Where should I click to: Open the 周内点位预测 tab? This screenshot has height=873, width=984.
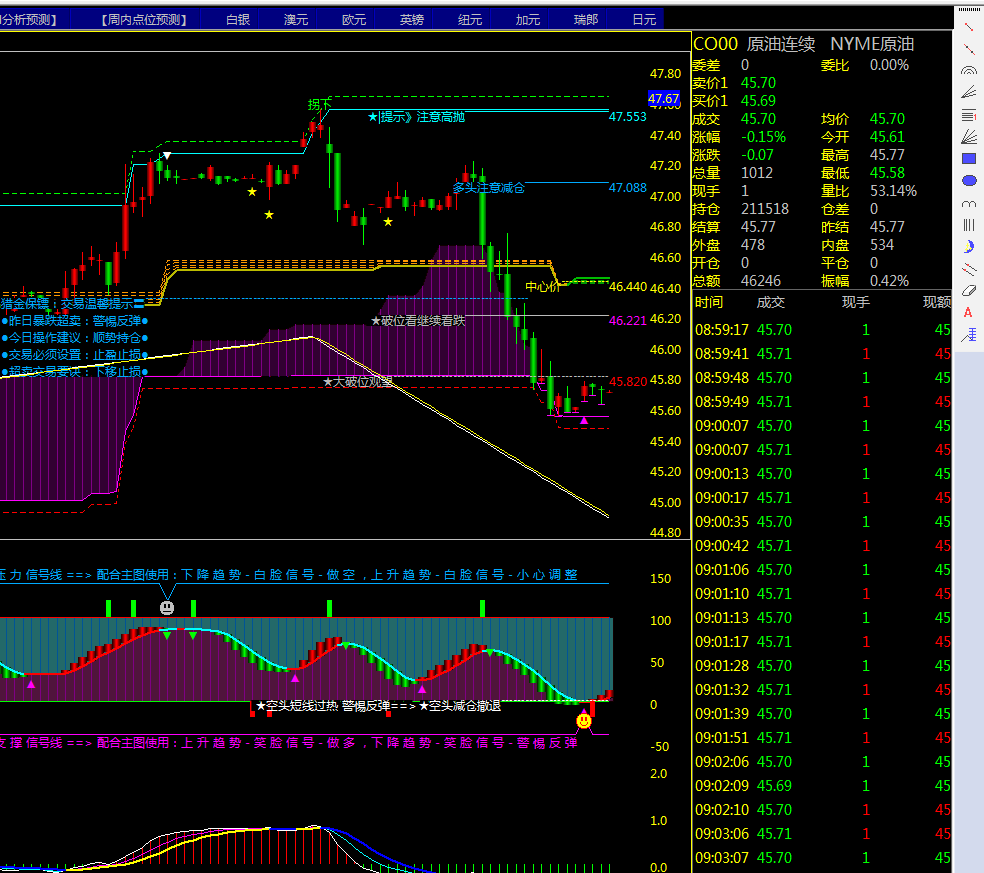tap(144, 19)
